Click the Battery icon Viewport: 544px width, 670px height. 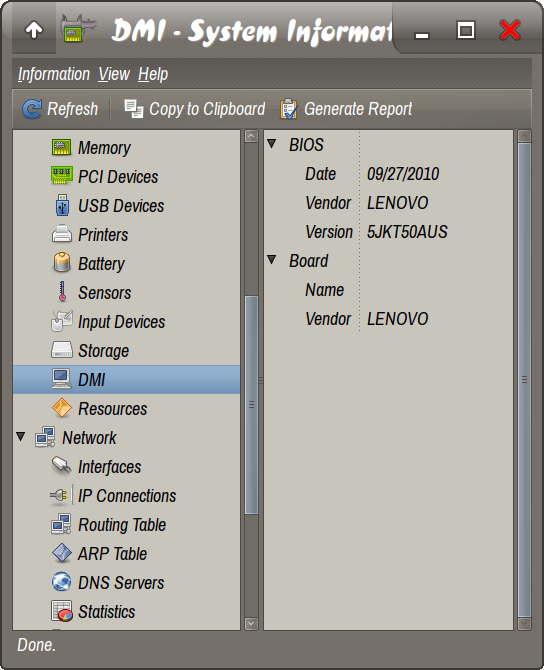62,263
